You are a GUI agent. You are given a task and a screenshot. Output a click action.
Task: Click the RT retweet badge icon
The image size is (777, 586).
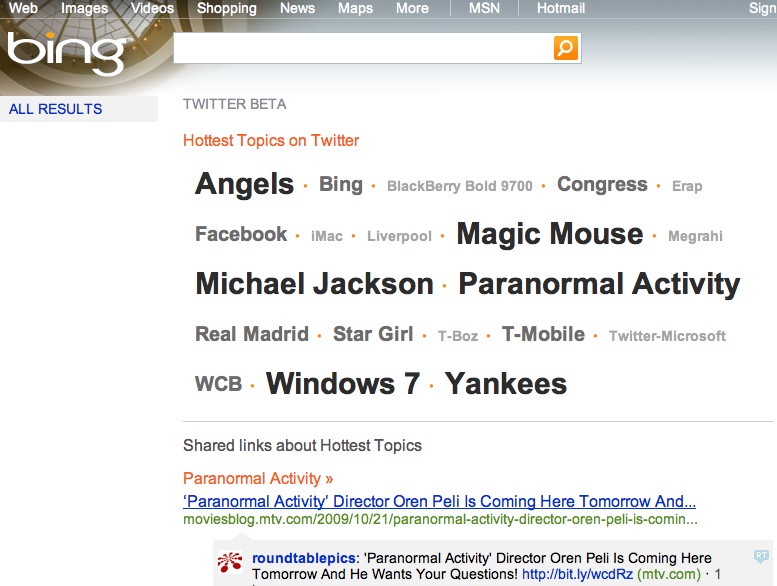tap(761, 556)
